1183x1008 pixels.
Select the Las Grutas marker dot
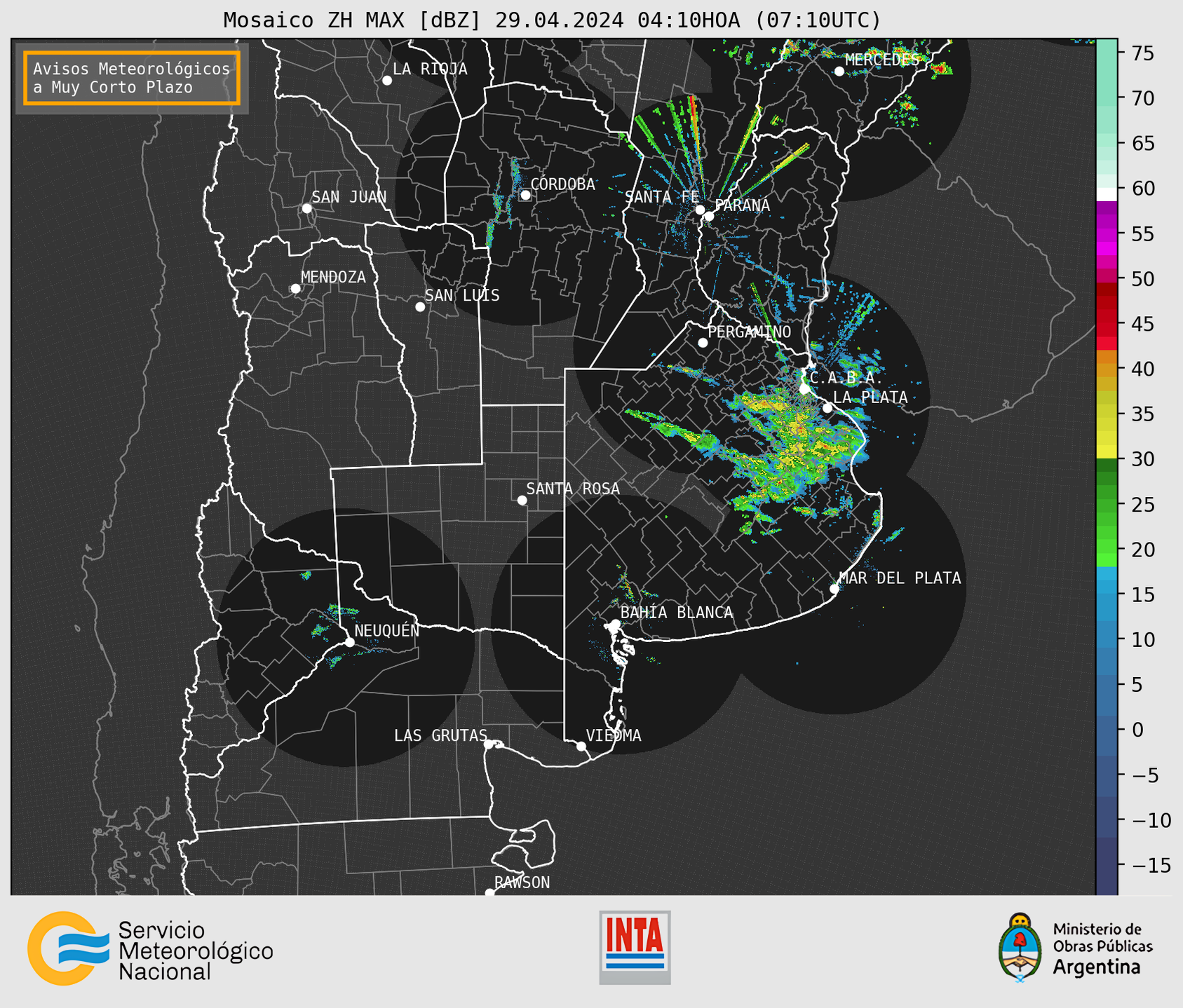(x=489, y=744)
